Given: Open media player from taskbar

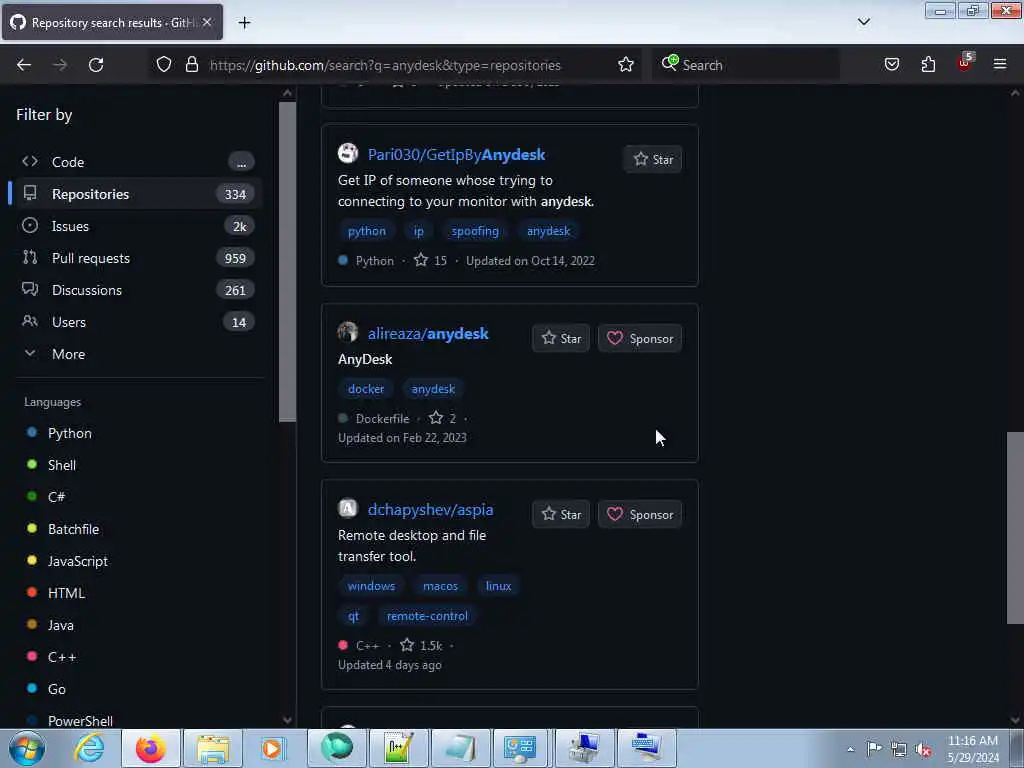Looking at the screenshot, I should click(x=274, y=748).
